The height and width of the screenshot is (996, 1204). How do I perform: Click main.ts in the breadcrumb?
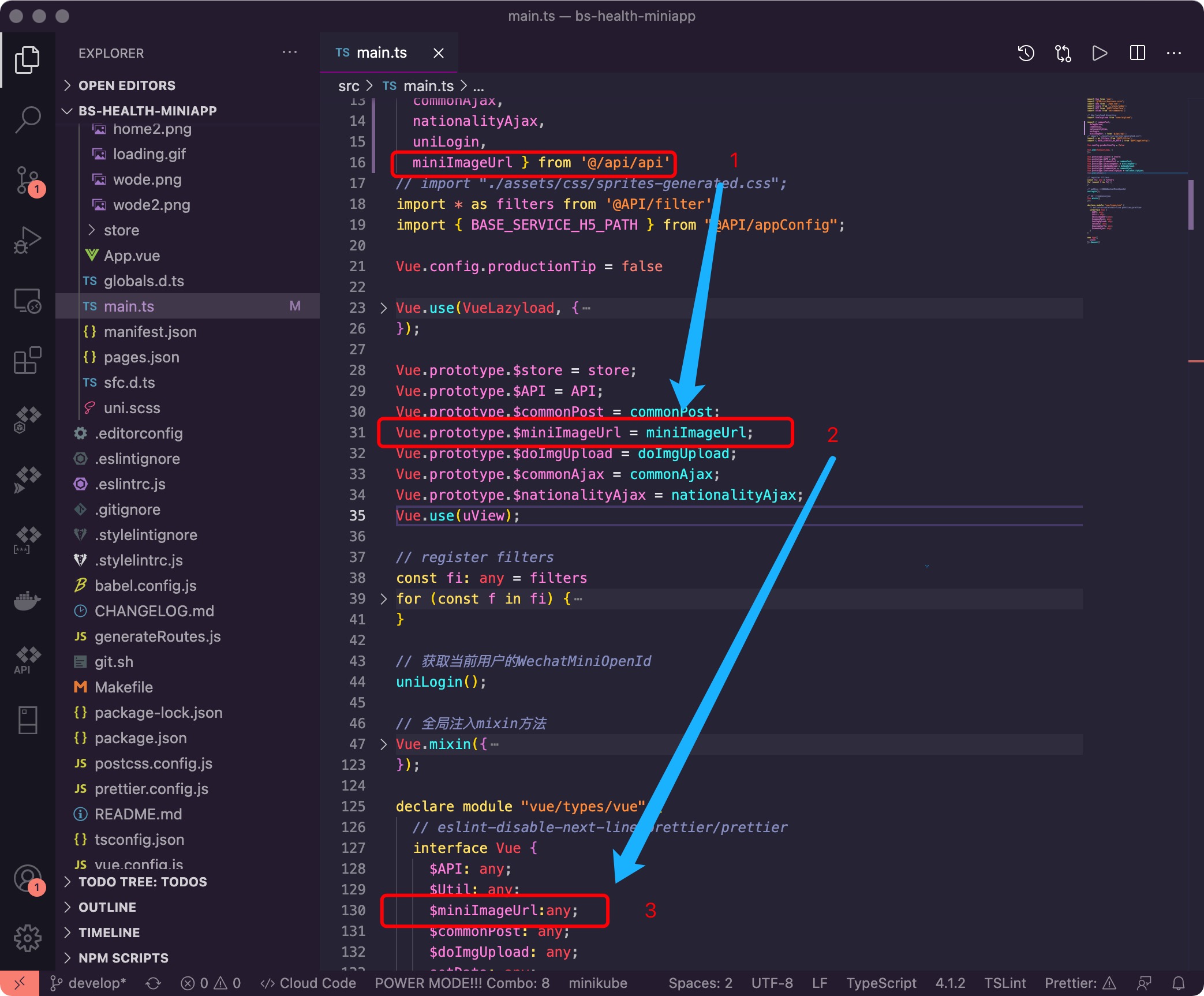tap(428, 86)
